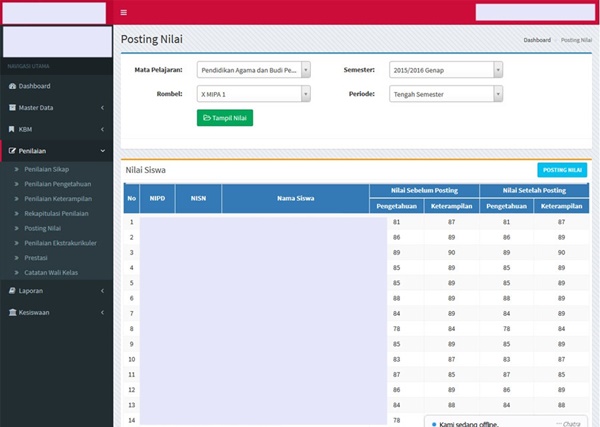
Task: Open the Semester dropdown showing 2015/2016 Genap
Action: tap(446, 70)
